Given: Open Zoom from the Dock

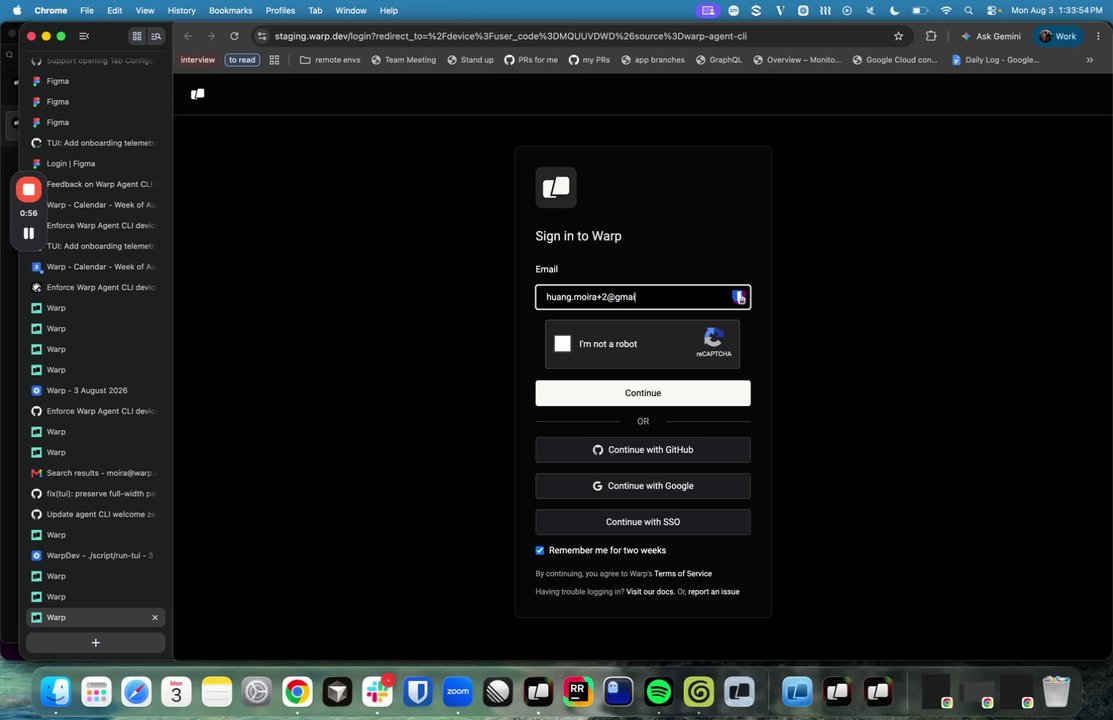Looking at the screenshot, I should 458,692.
